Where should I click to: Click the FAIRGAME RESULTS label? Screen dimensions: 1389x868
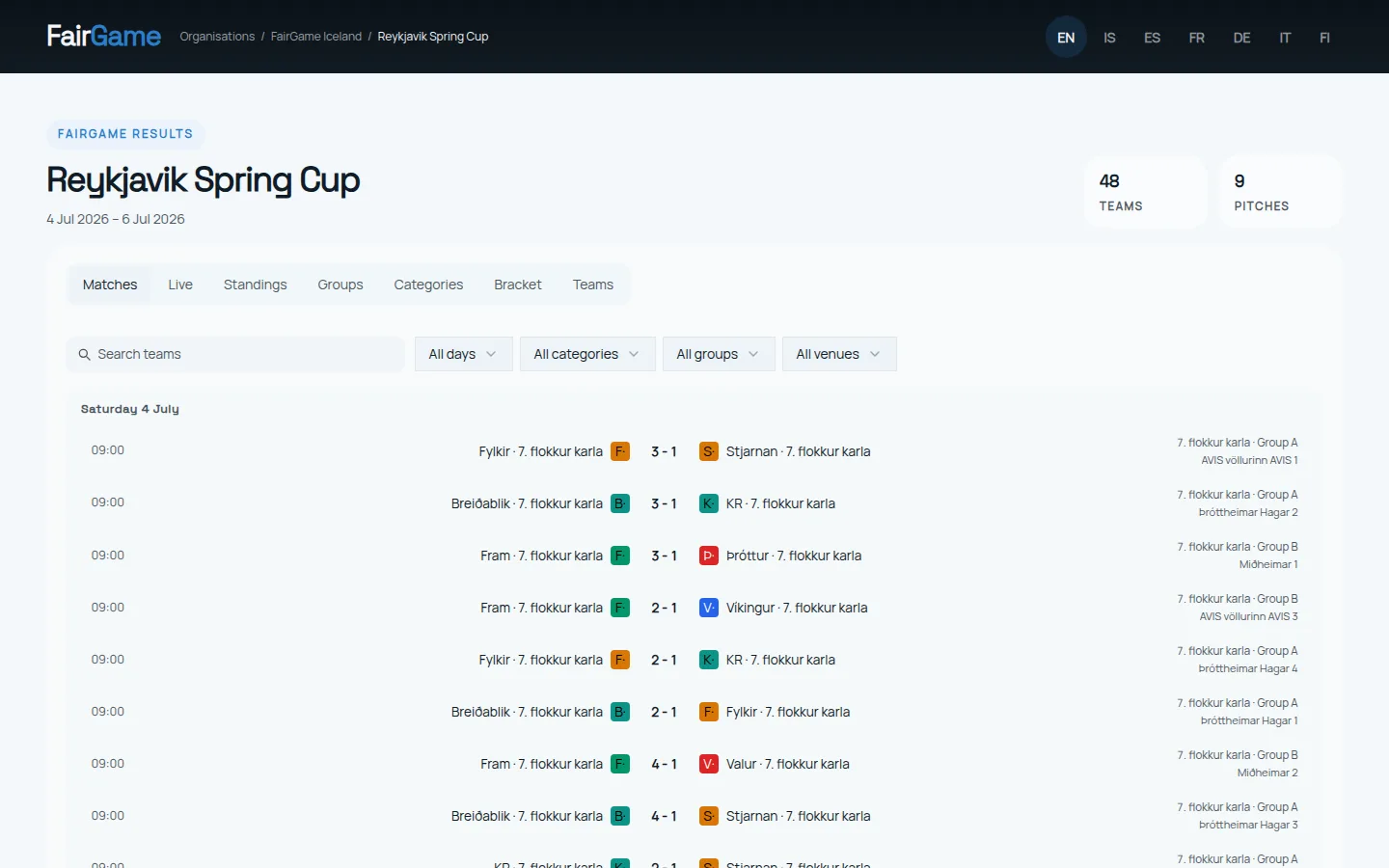[125, 134]
